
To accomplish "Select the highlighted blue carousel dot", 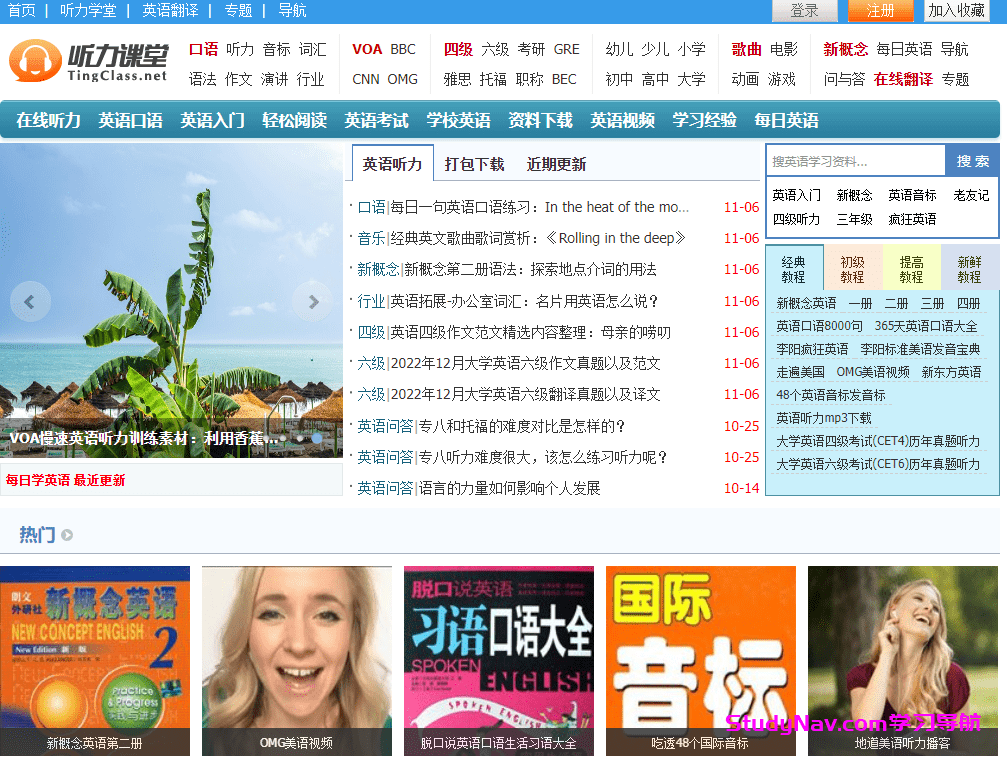I will tap(317, 438).
